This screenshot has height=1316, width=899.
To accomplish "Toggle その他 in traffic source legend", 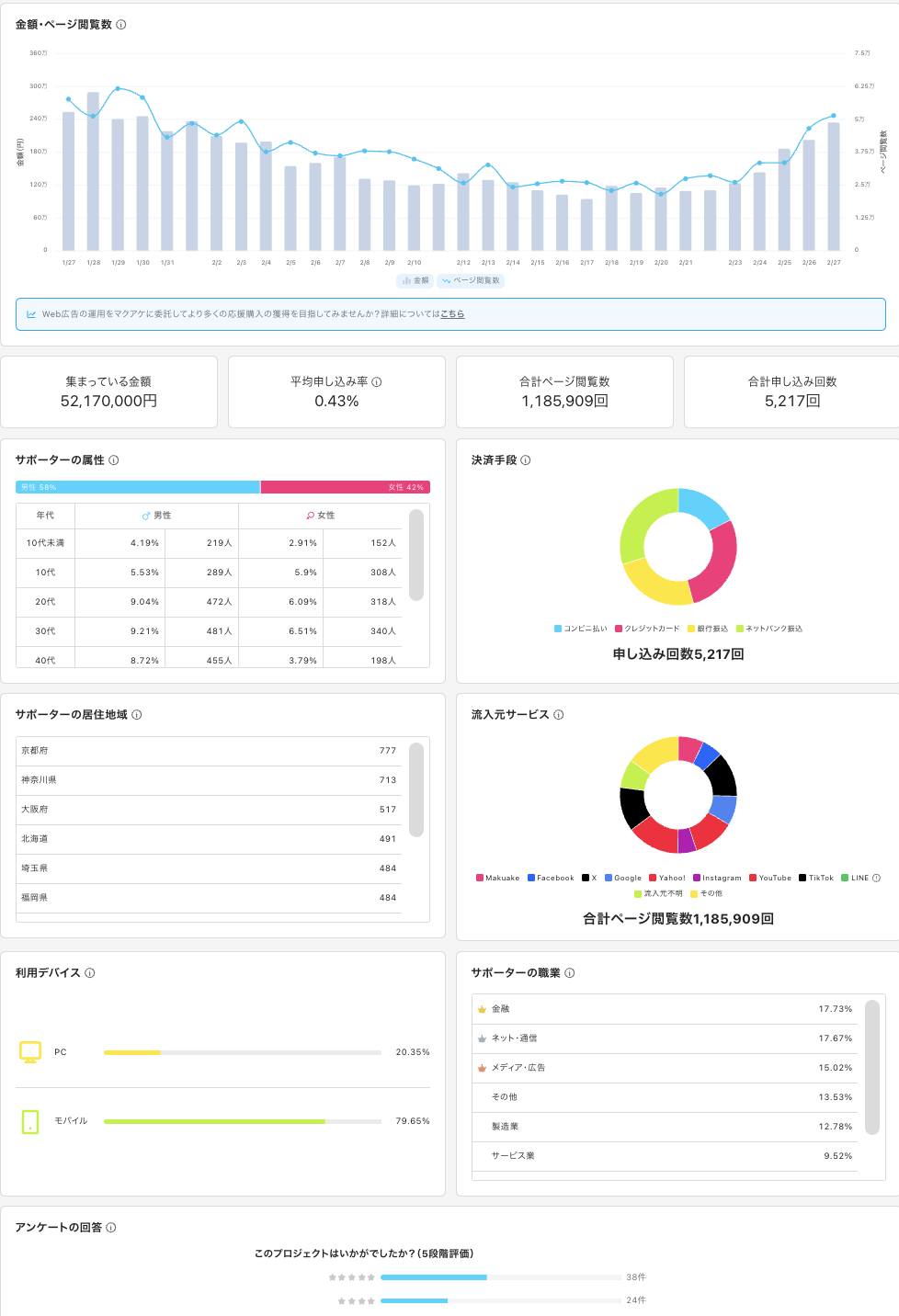I will point(707,893).
